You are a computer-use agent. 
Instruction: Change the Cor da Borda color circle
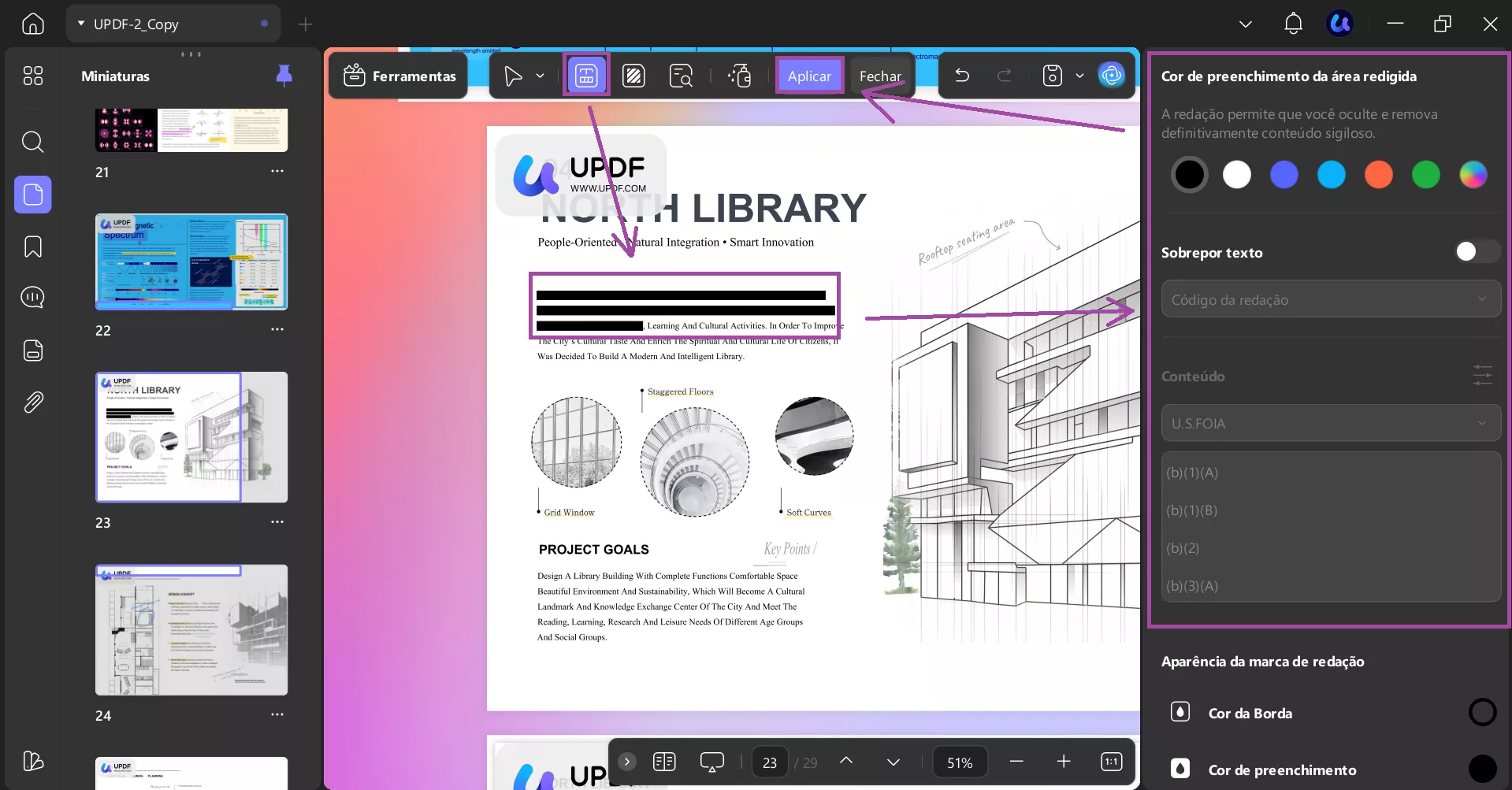point(1482,712)
